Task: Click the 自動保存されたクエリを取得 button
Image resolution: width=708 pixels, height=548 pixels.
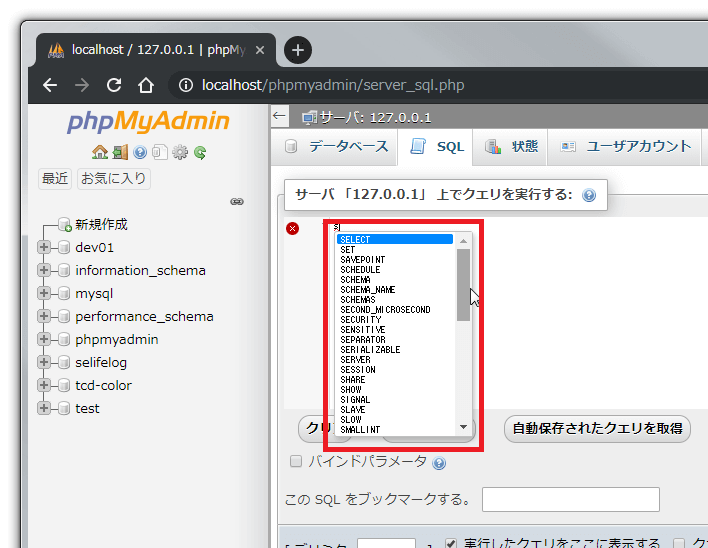Action: coord(597,429)
